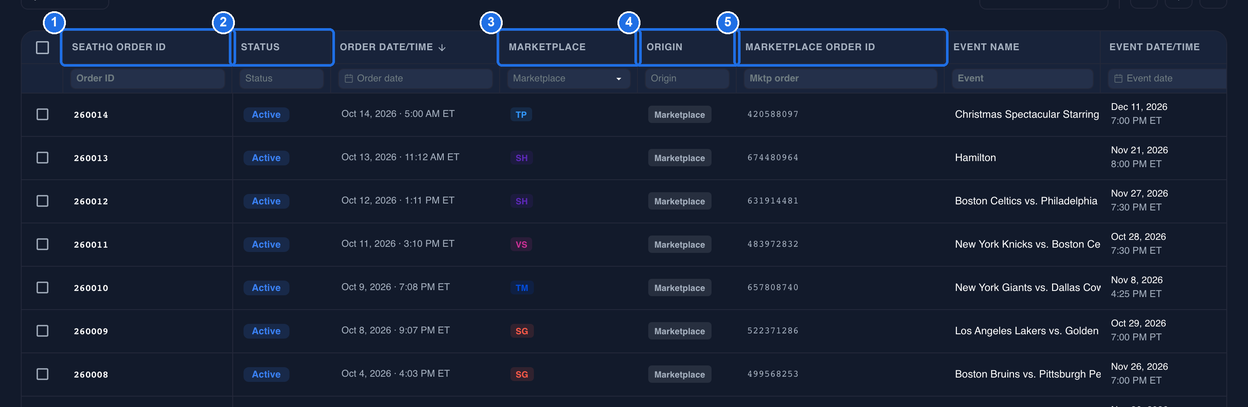The image size is (1248, 407).
Task: Click event date Dec 11, 2026
Action: point(1139,106)
